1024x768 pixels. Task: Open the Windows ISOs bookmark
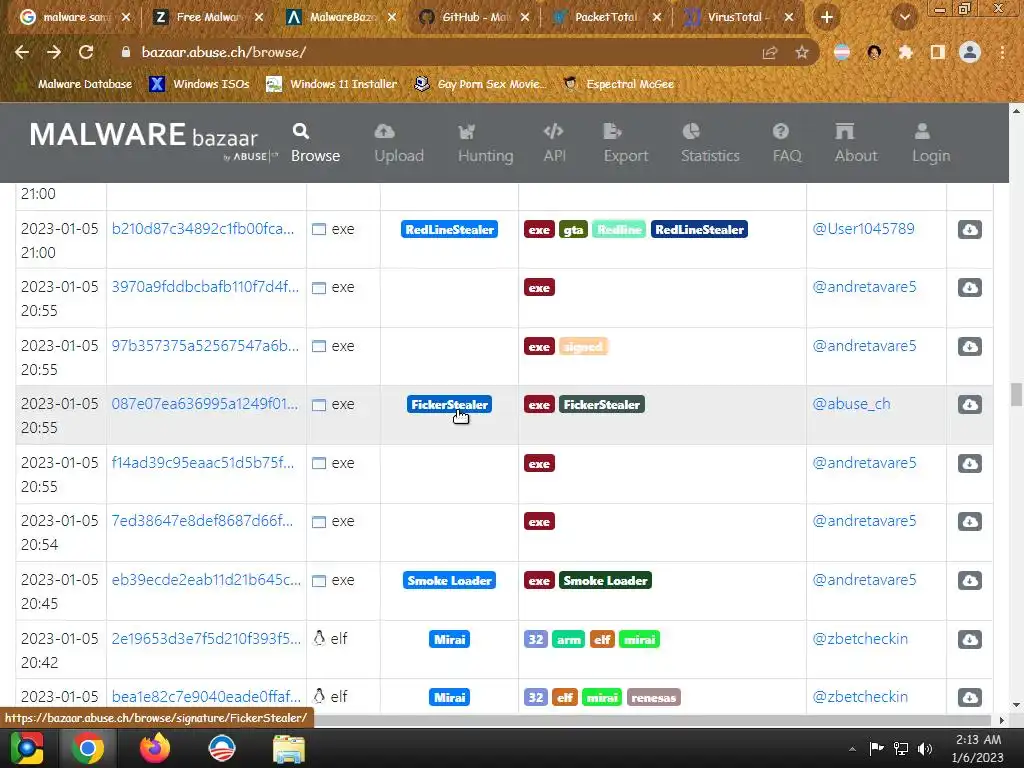(199, 84)
